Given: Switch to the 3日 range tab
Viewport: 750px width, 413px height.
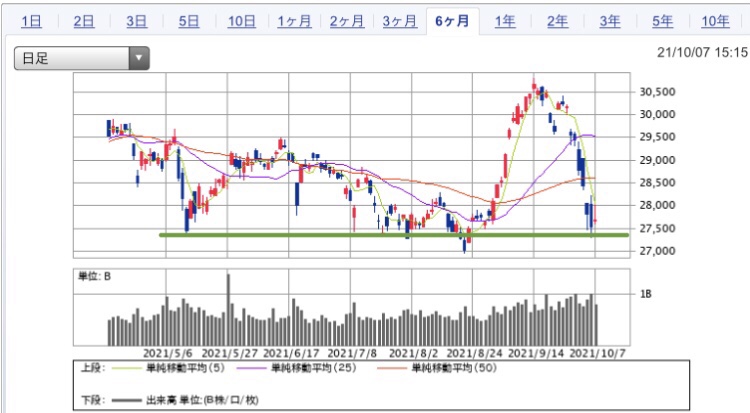Looking at the screenshot, I should (136, 22).
